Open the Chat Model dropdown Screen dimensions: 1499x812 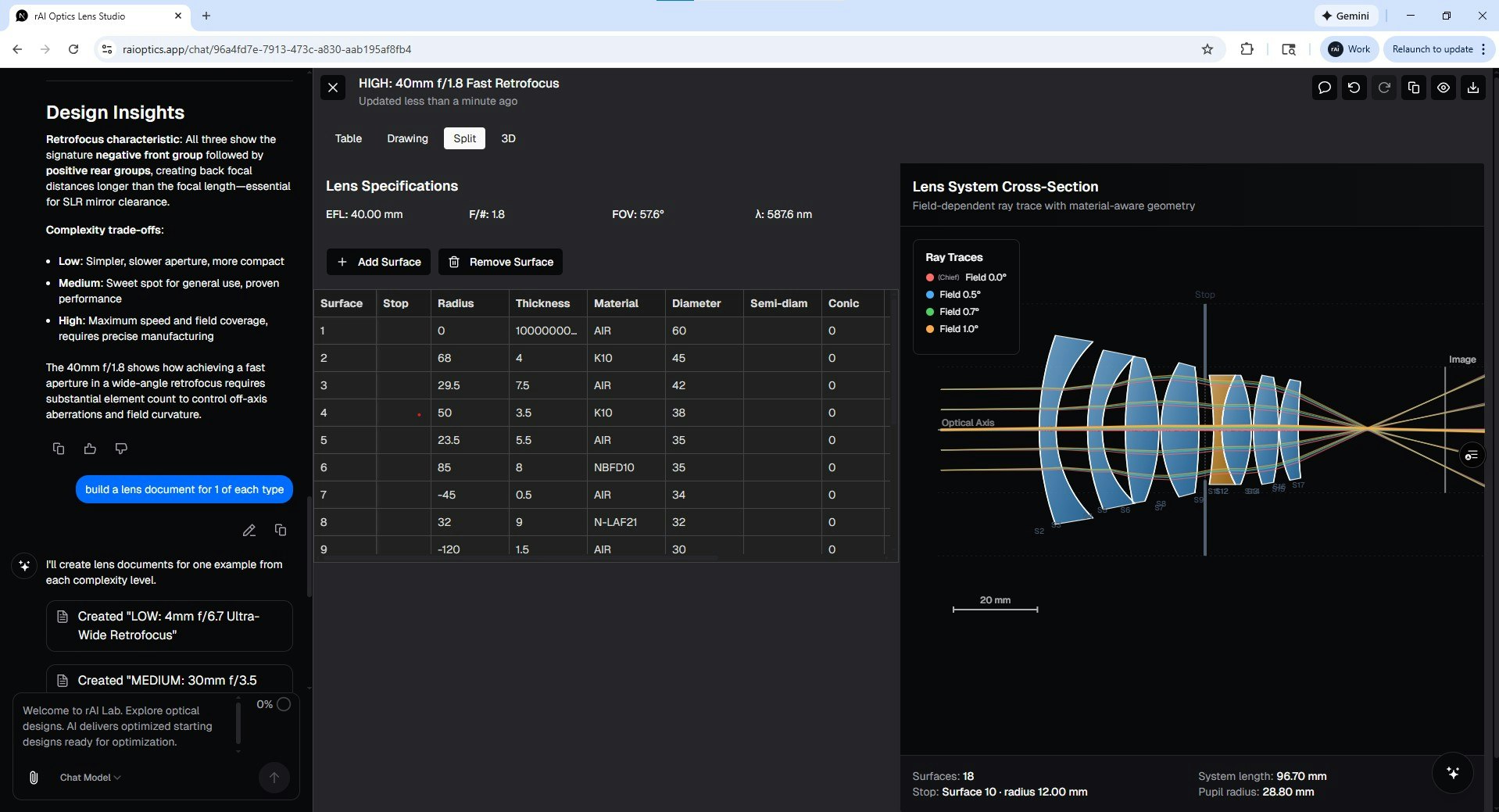point(89,778)
